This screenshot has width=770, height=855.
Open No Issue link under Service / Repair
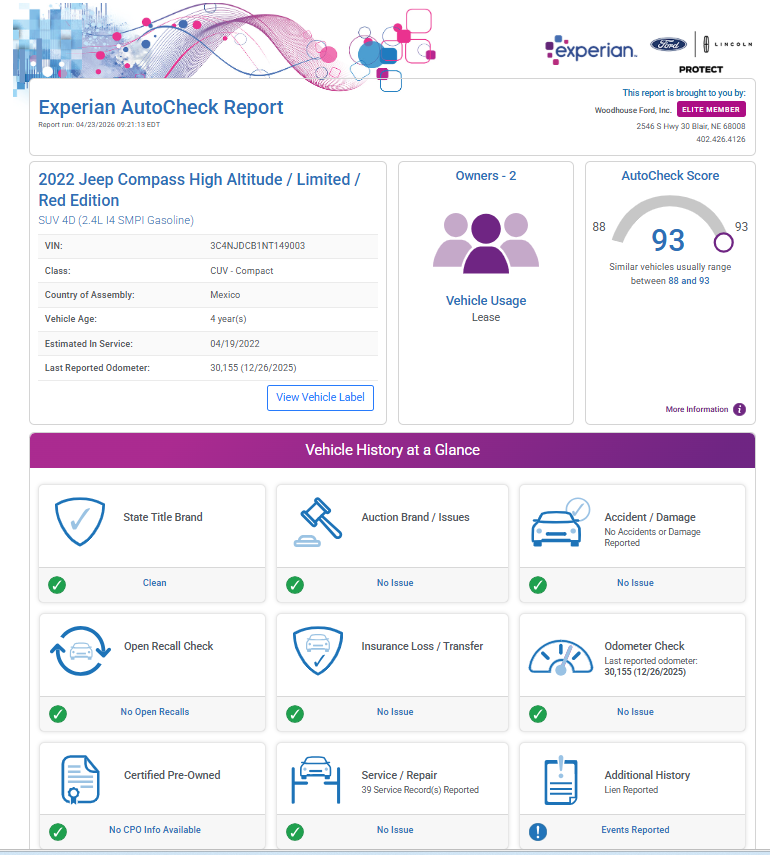395,830
